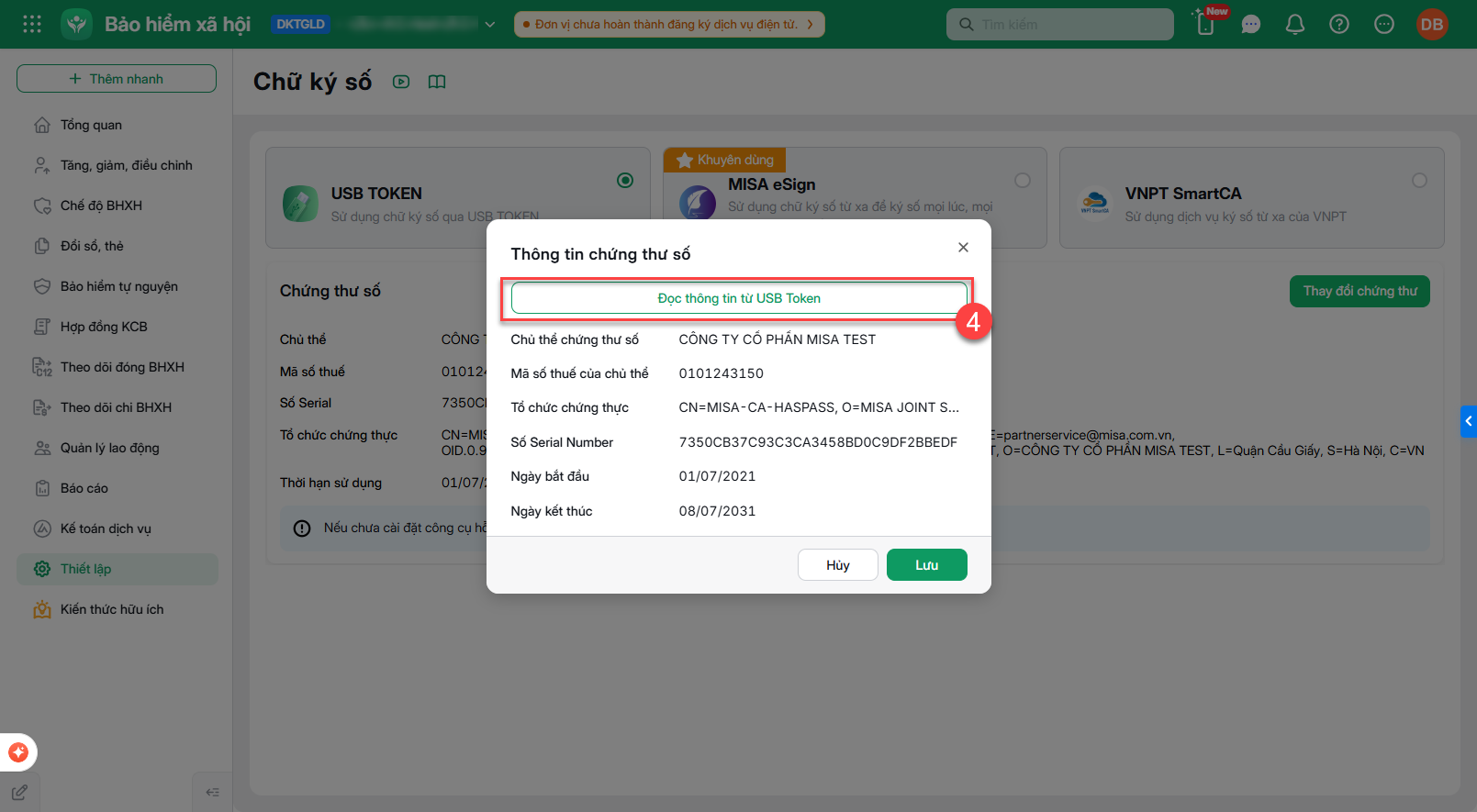Image resolution: width=1477 pixels, height=812 pixels.
Task: Open Báo cáo menu
Action: click(x=117, y=488)
